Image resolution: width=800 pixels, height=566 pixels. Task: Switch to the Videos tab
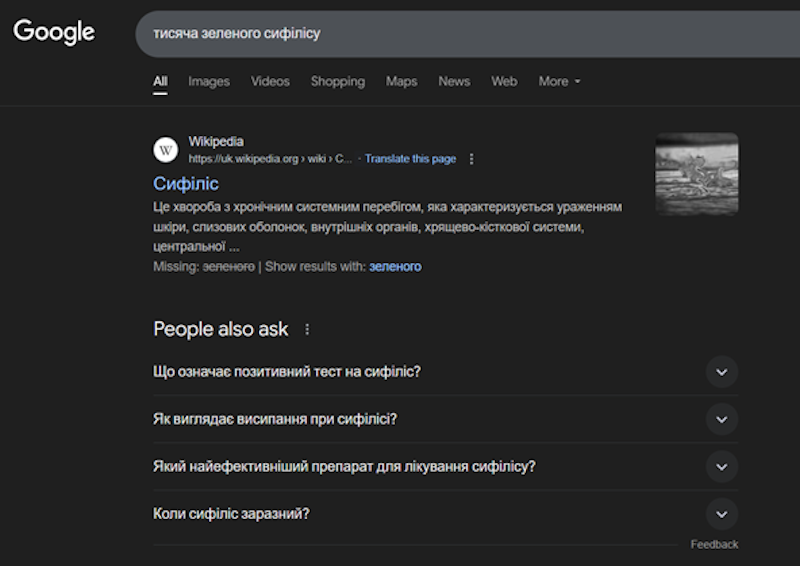click(x=270, y=82)
